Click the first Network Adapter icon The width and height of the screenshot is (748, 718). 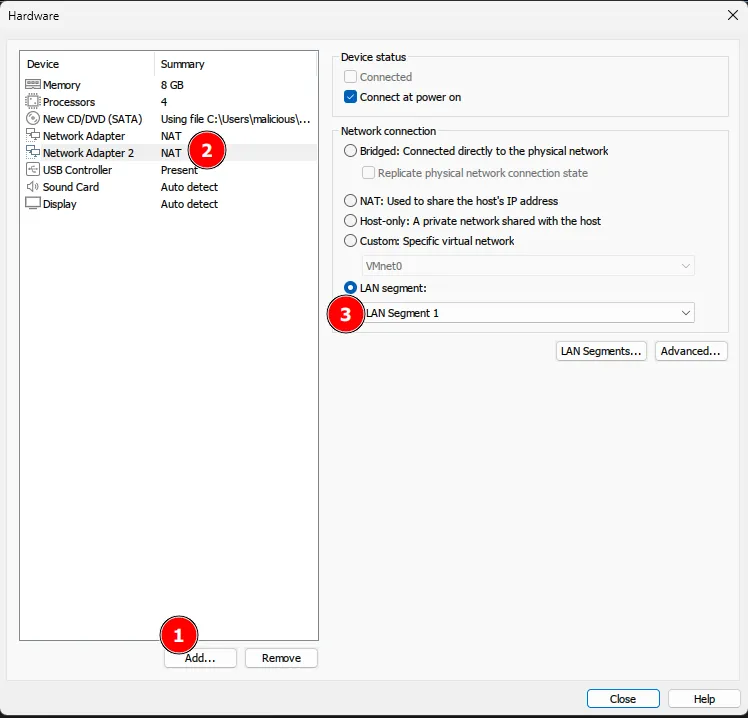click(x=33, y=136)
